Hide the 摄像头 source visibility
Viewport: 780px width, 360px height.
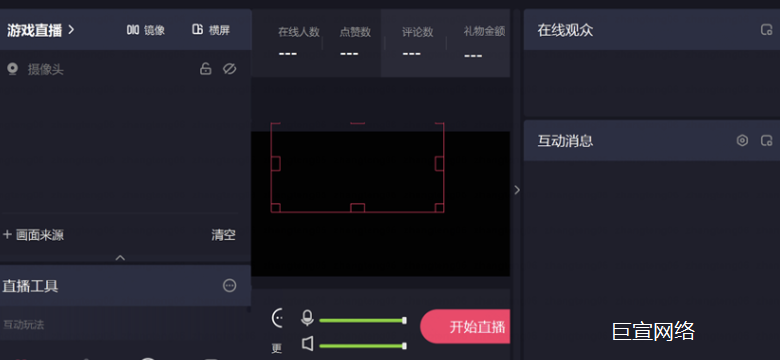tap(229, 69)
